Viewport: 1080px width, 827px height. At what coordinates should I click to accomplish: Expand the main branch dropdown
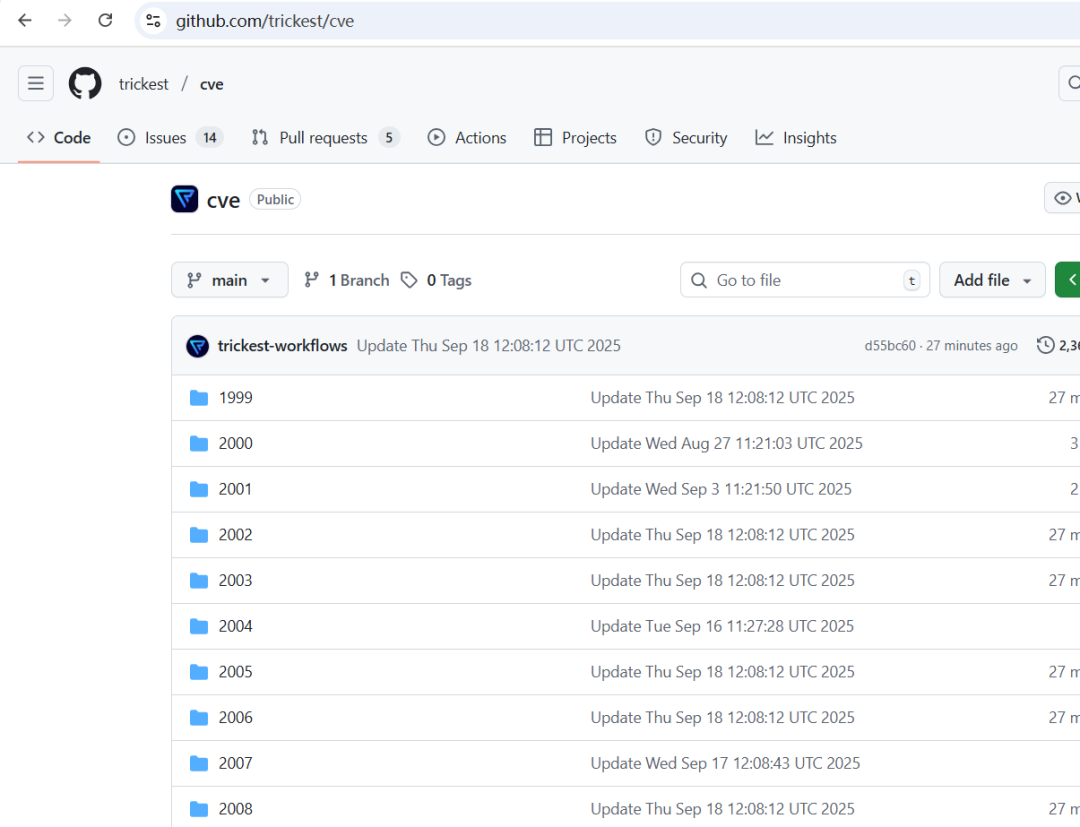click(229, 280)
